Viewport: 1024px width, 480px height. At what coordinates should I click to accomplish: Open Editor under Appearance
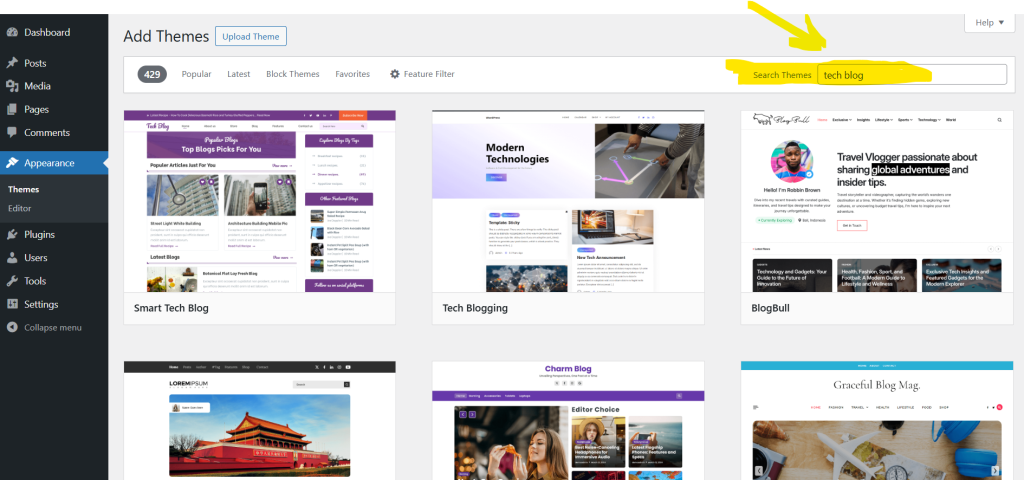tap(20, 208)
